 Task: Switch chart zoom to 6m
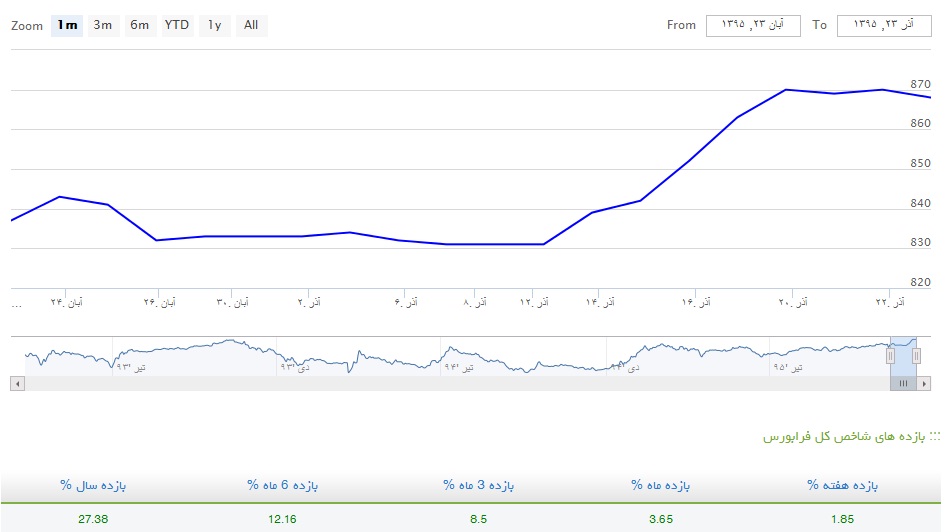pyautogui.click(x=140, y=25)
